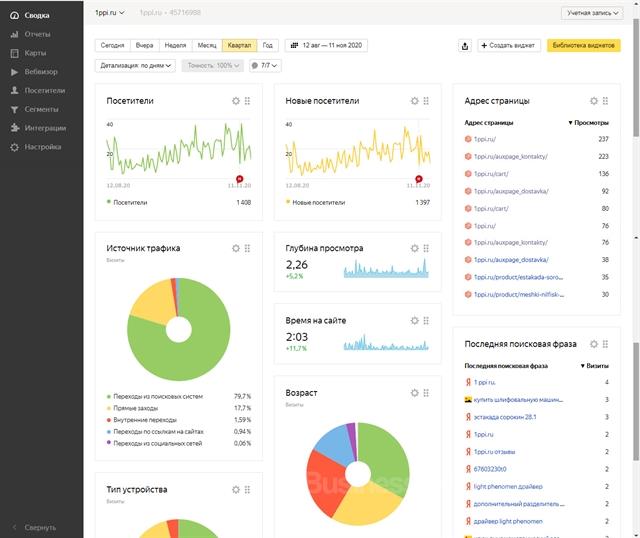Open gear settings on Возраст widget
Image resolution: width=640 pixels, height=538 pixels.
[x=414, y=393]
